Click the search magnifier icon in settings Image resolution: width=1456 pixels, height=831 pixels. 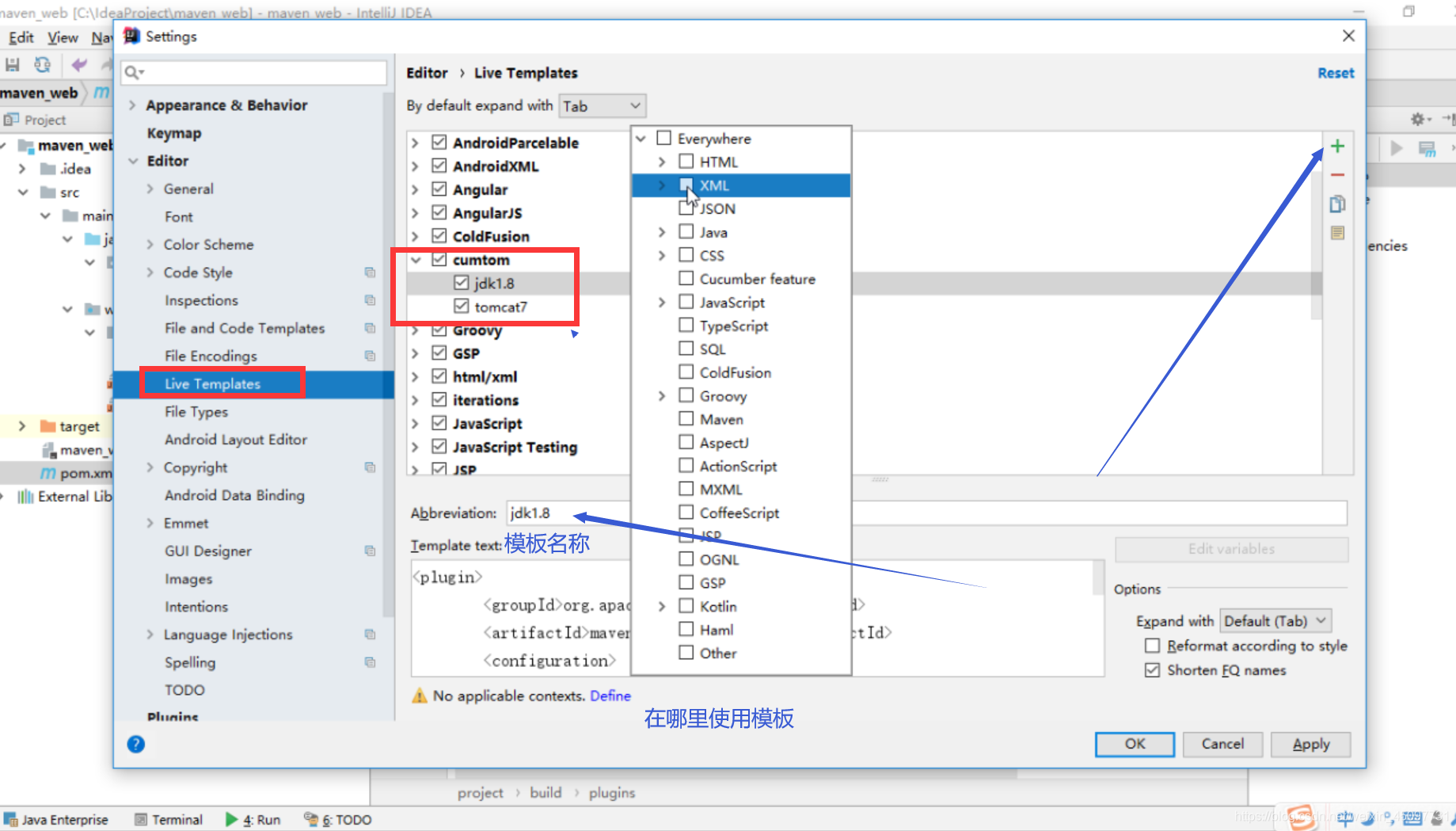(x=132, y=73)
